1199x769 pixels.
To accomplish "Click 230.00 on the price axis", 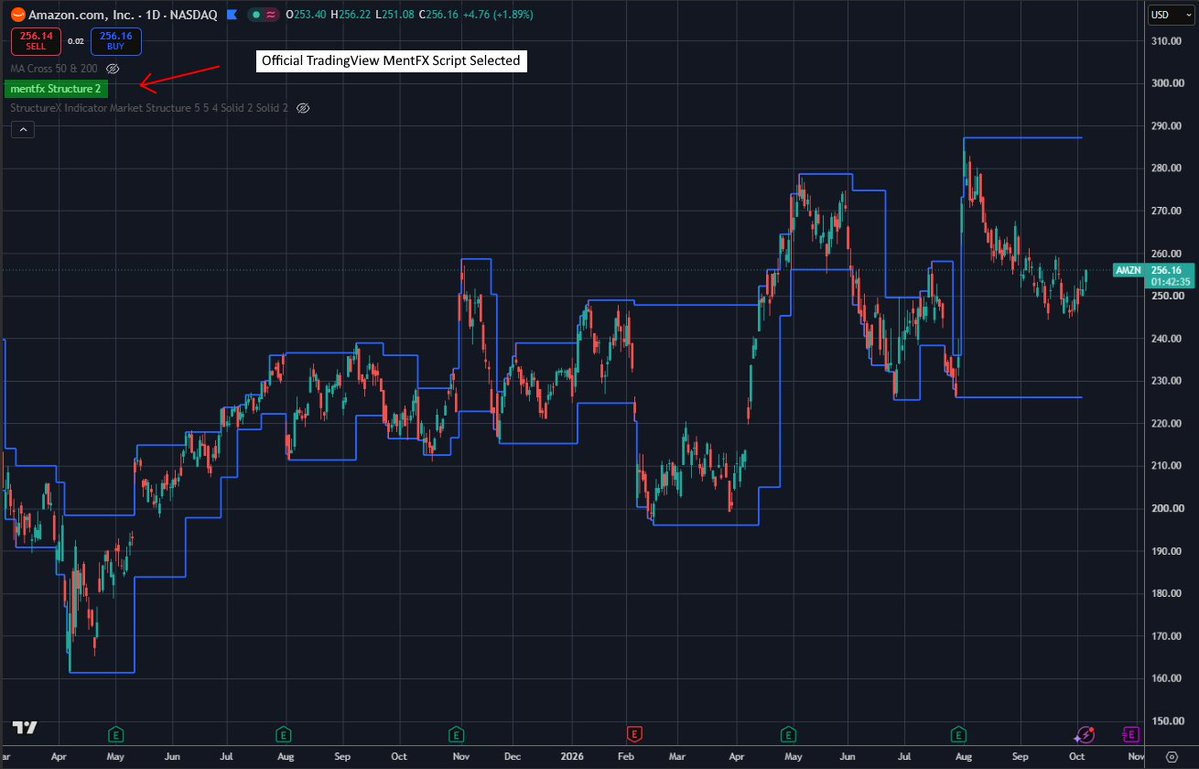I will [1166, 381].
